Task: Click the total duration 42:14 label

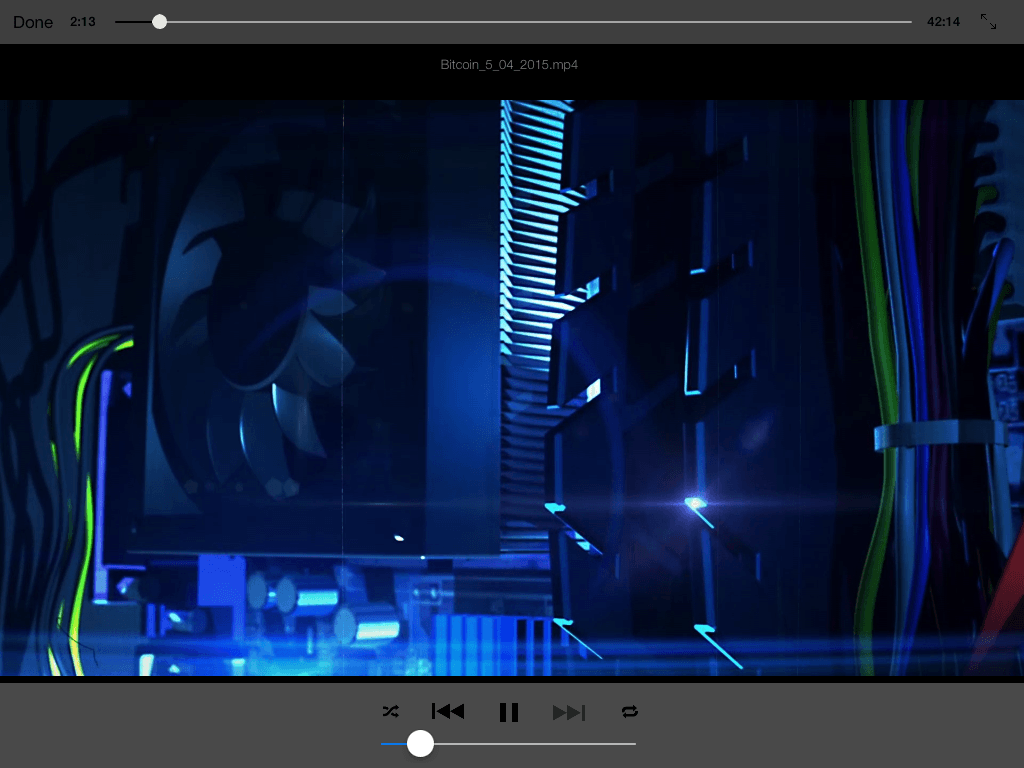Action: [943, 22]
